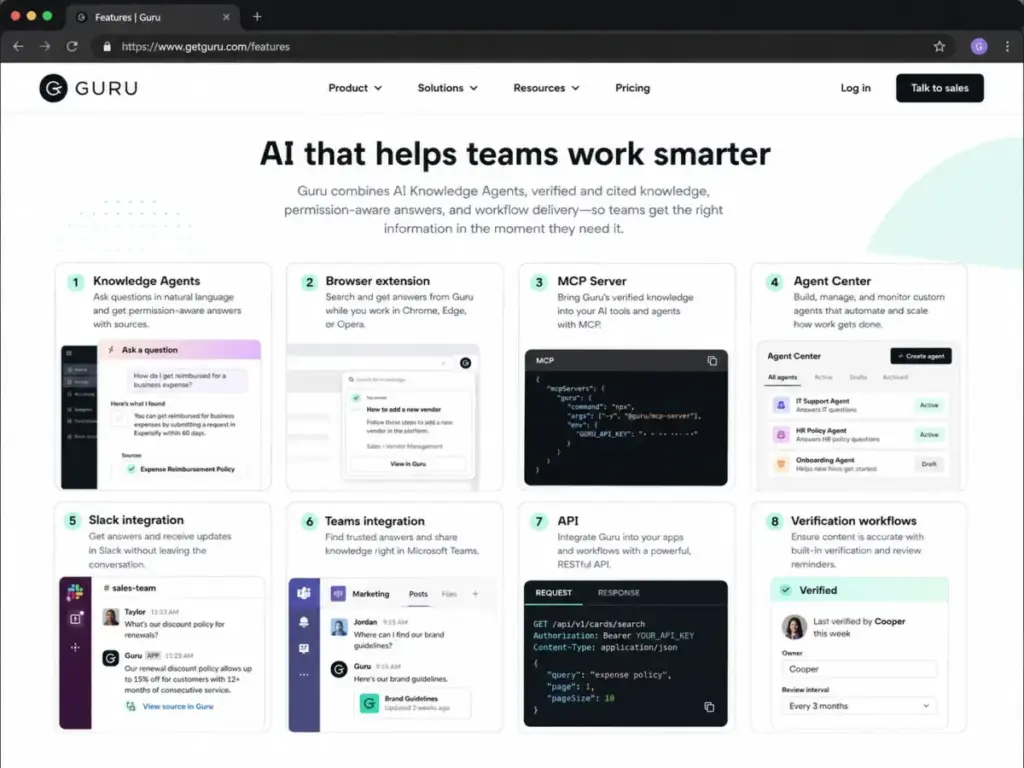Select All agents tab in Agent Center
This screenshot has height=768, width=1024.
pyautogui.click(x=782, y=377)
